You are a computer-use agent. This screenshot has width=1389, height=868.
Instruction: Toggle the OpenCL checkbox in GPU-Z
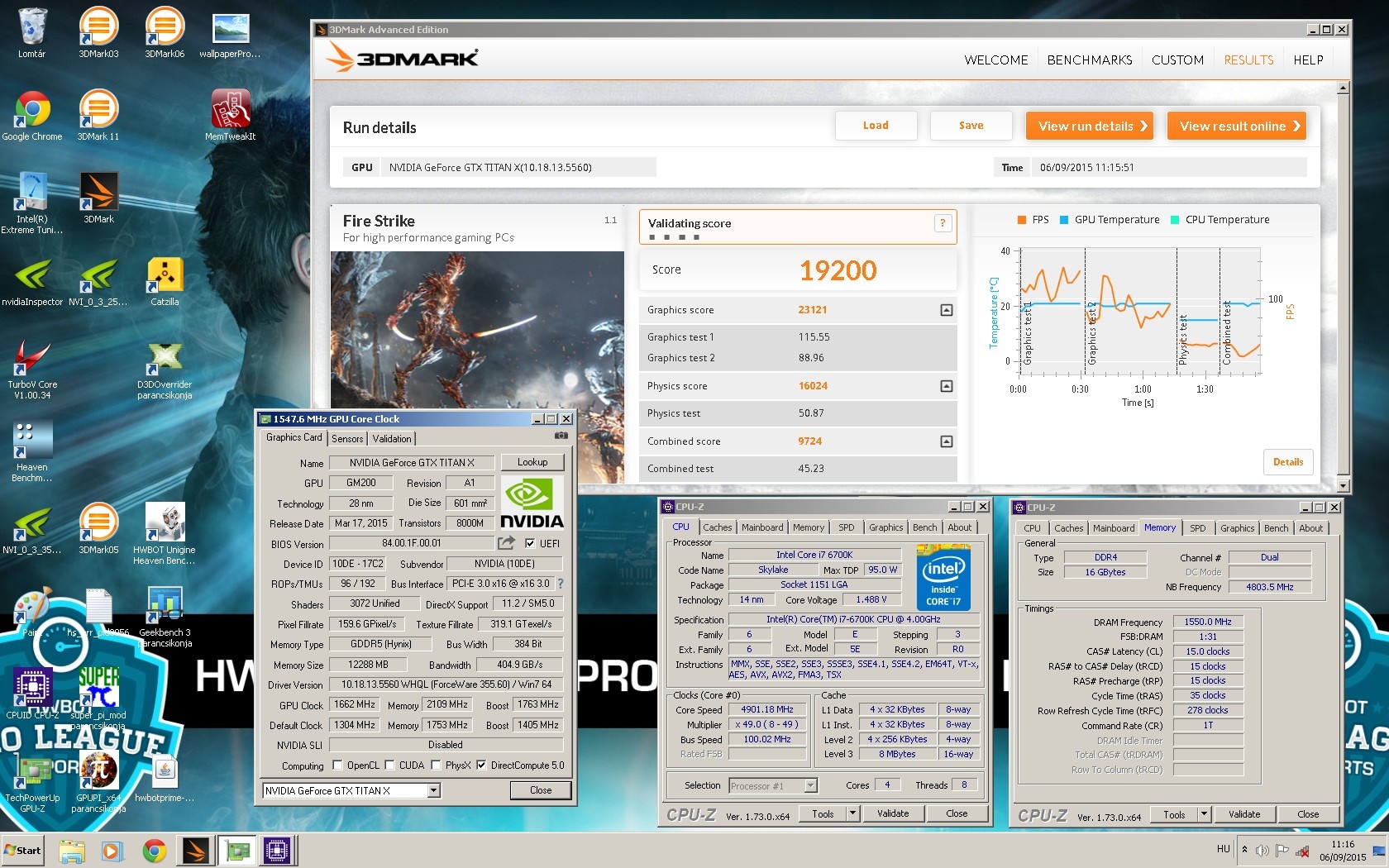pos(337,765)
